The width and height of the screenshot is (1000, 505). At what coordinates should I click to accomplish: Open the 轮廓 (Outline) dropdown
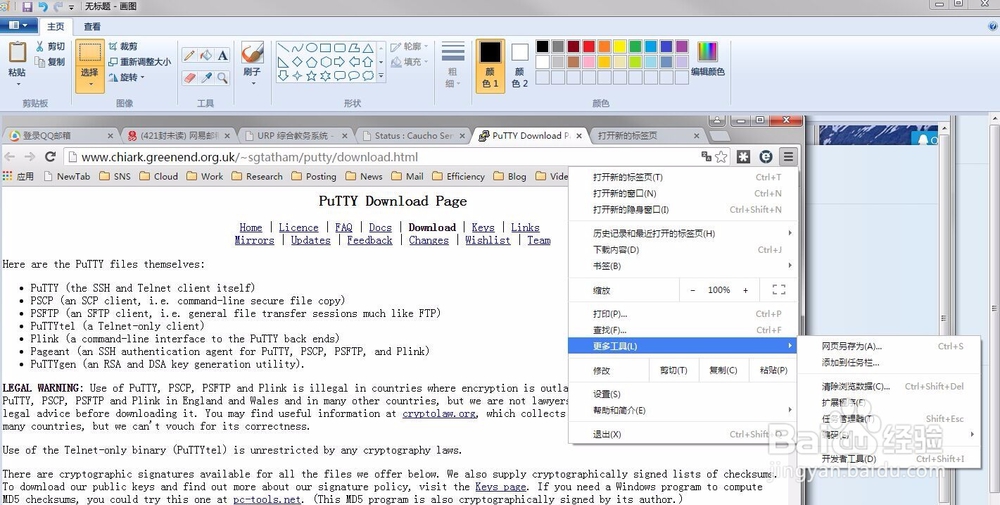pos(409,47)
